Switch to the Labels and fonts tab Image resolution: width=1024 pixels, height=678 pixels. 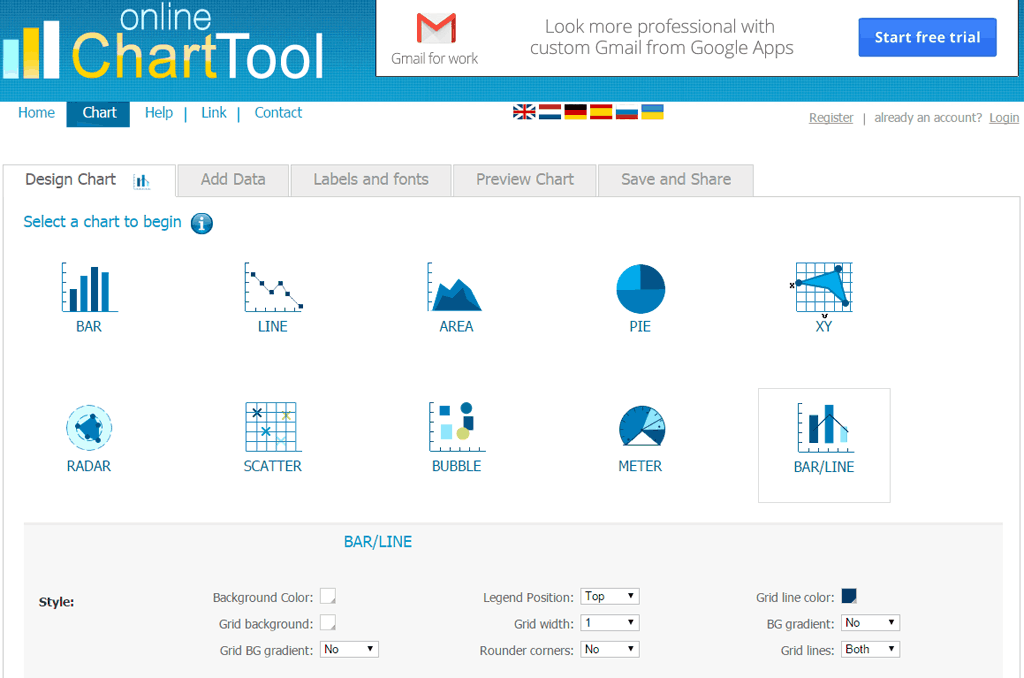point(371,180)
